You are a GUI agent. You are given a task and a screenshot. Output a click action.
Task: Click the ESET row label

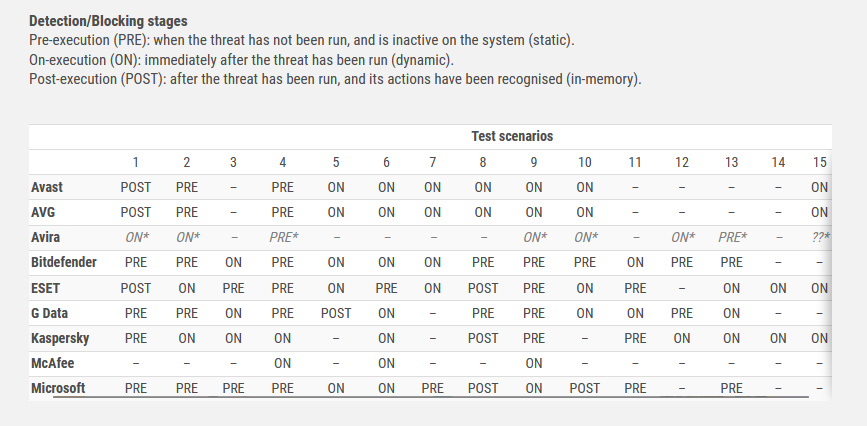(47, 288)
